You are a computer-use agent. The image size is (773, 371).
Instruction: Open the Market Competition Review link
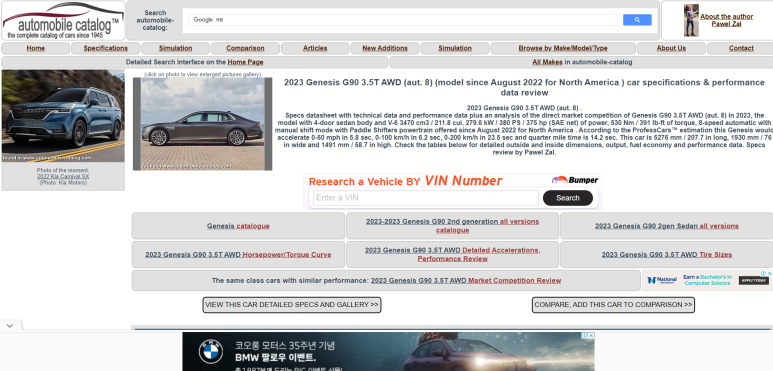[466, 280]
